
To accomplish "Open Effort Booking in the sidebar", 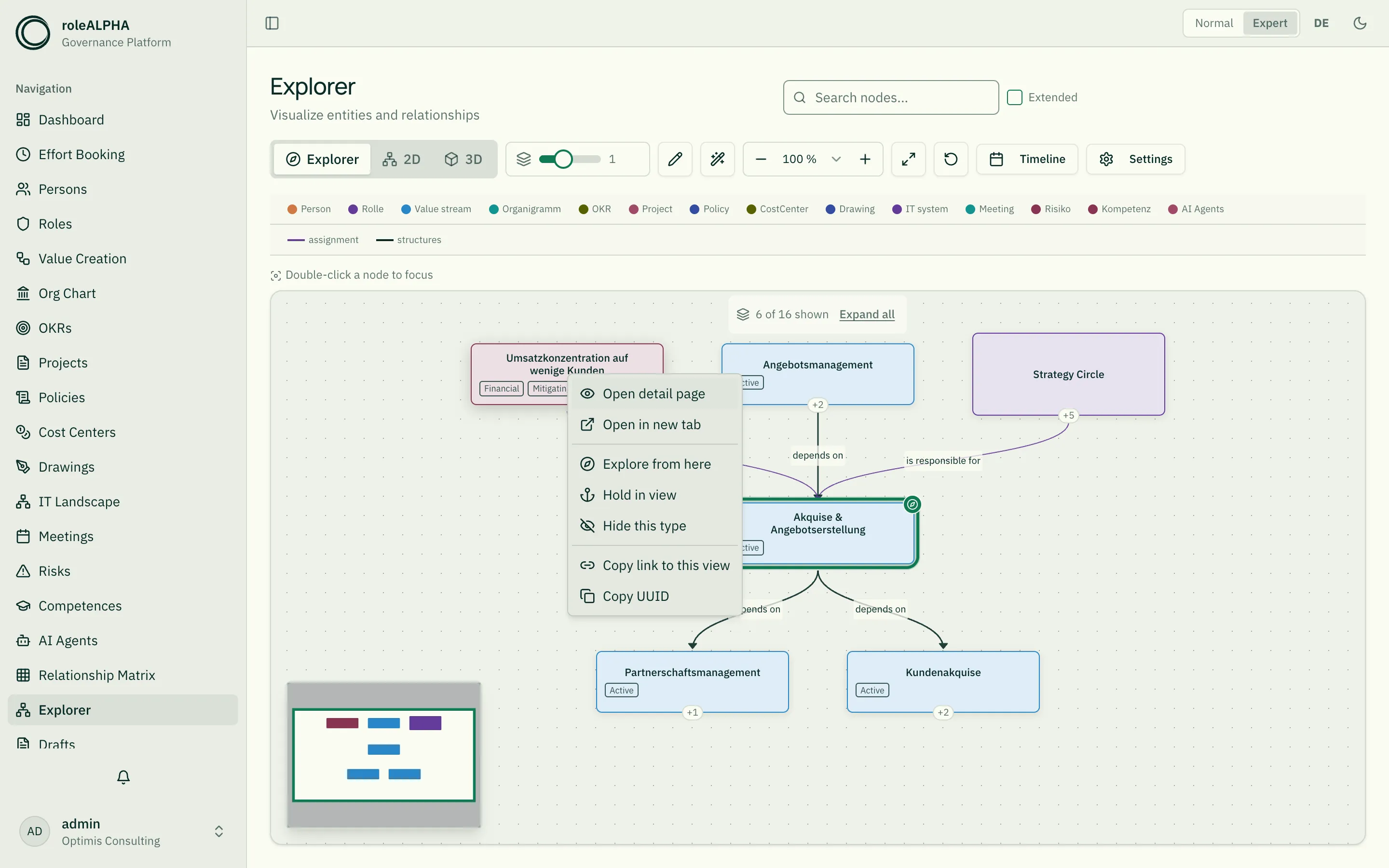I will 123,154.
